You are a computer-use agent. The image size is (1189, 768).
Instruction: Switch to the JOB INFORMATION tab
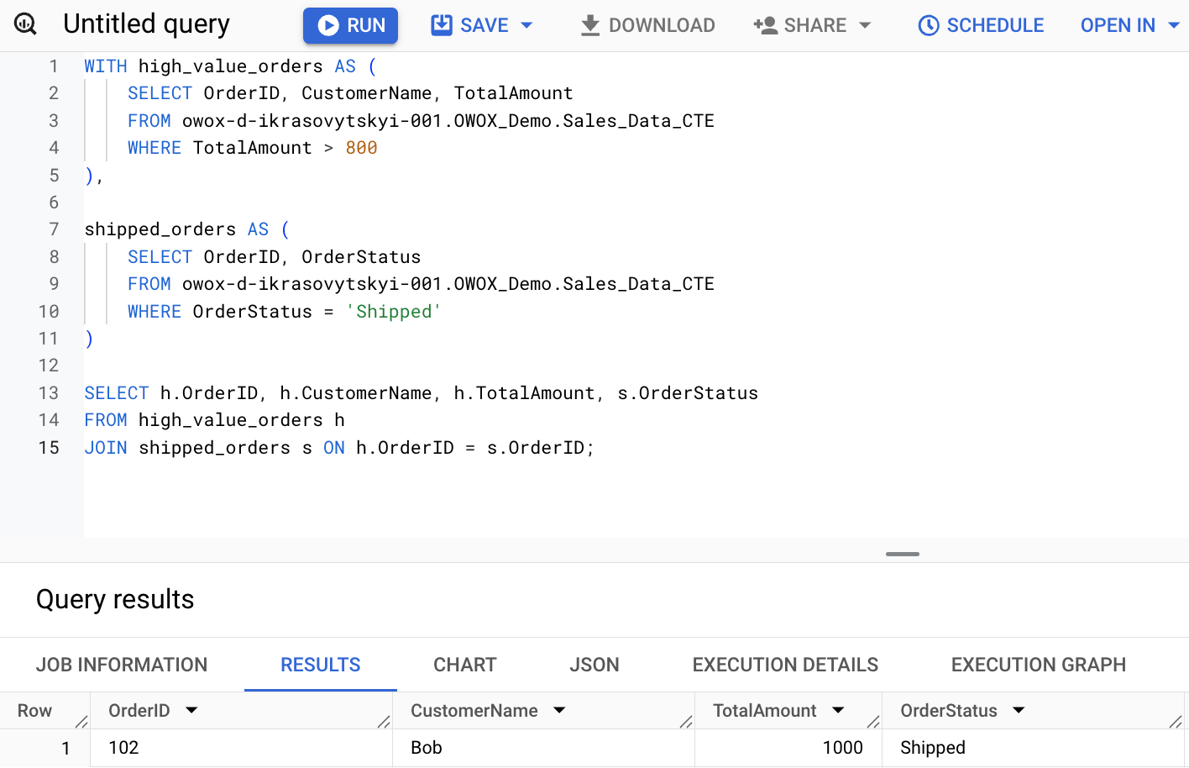tap(121, 665)
